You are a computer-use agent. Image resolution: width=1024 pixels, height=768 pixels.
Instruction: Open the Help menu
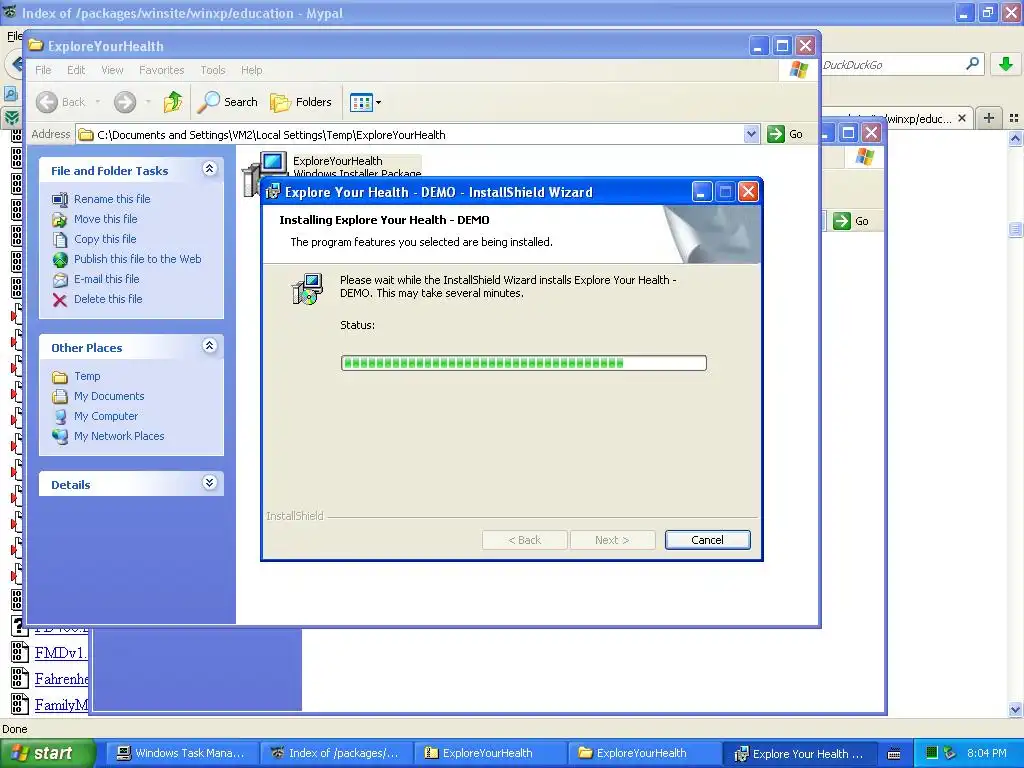coord(251,70)
